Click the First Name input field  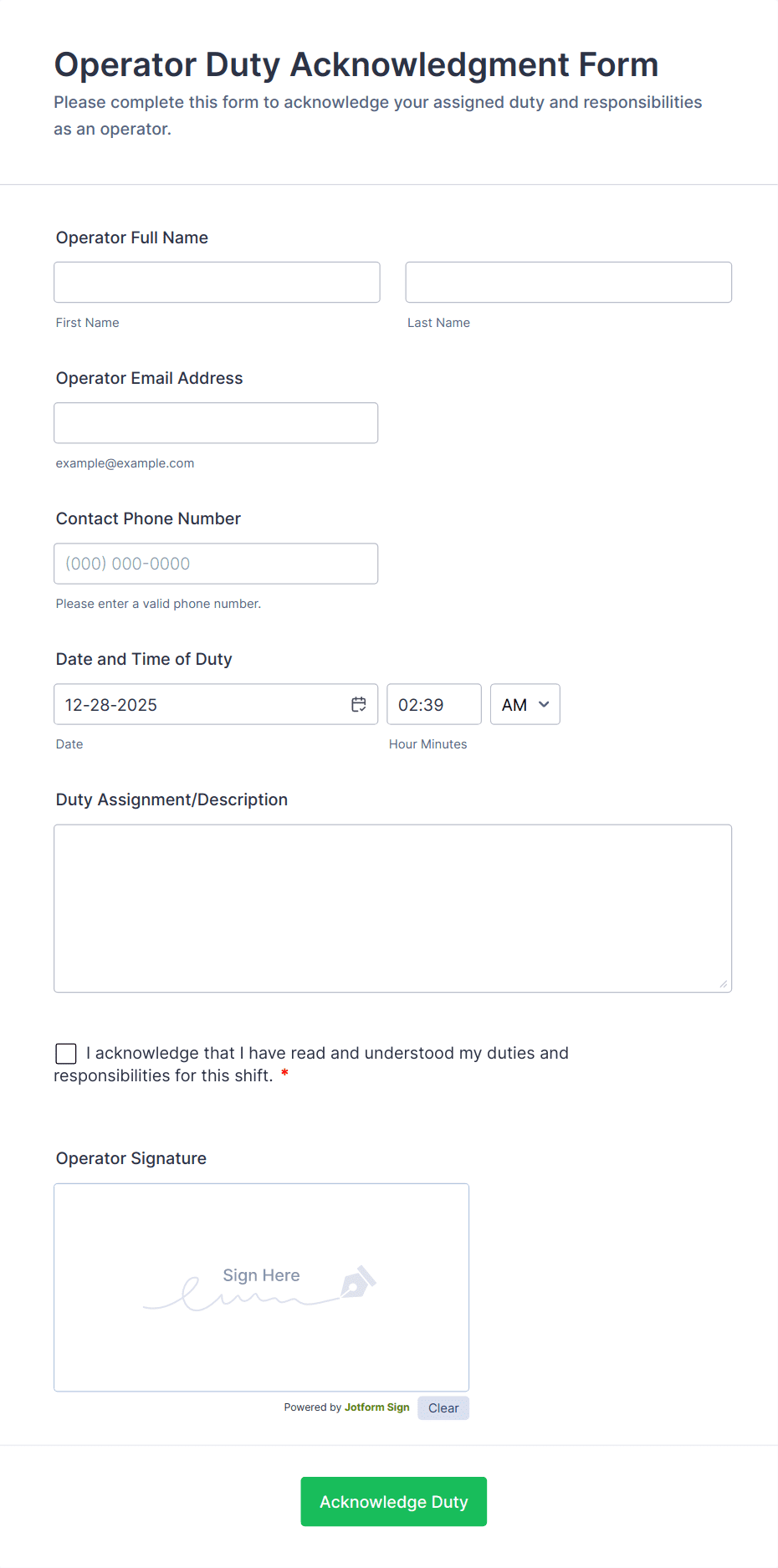[x=216, y=282]
